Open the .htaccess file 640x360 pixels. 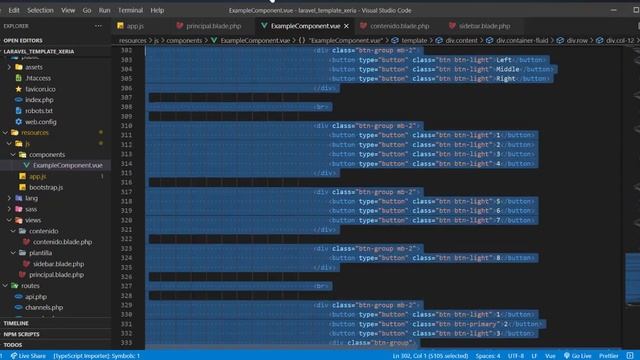38,78
